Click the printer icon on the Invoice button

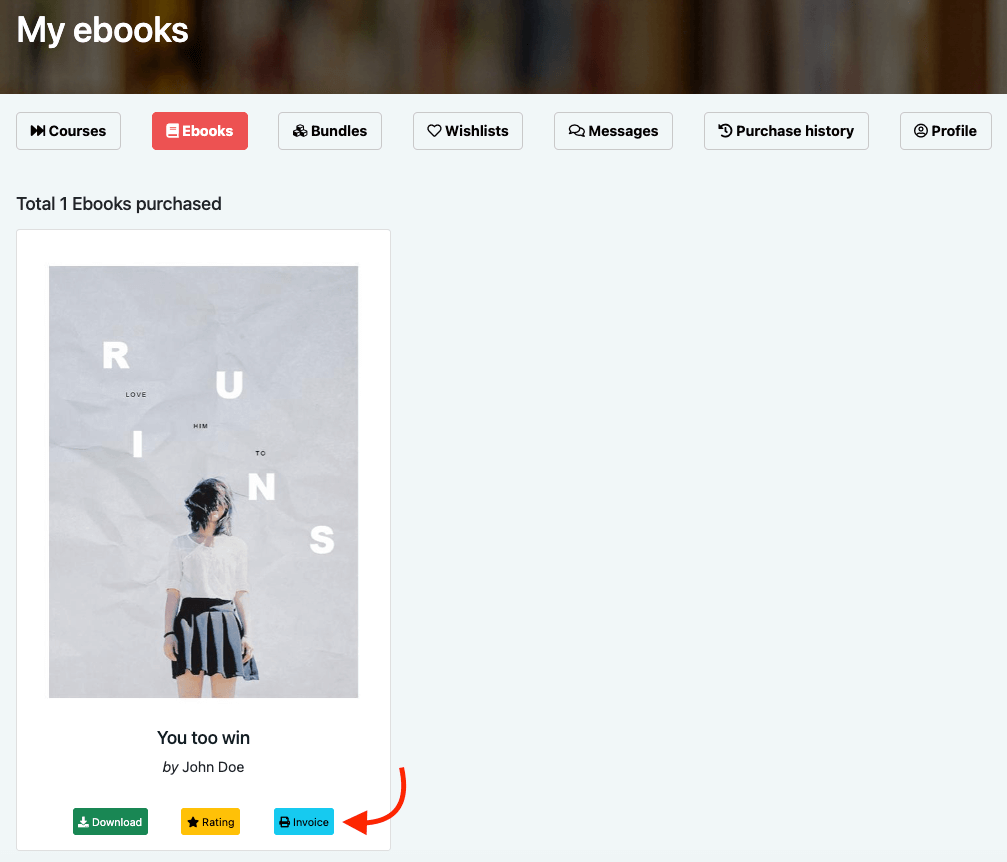pos(285,821)
